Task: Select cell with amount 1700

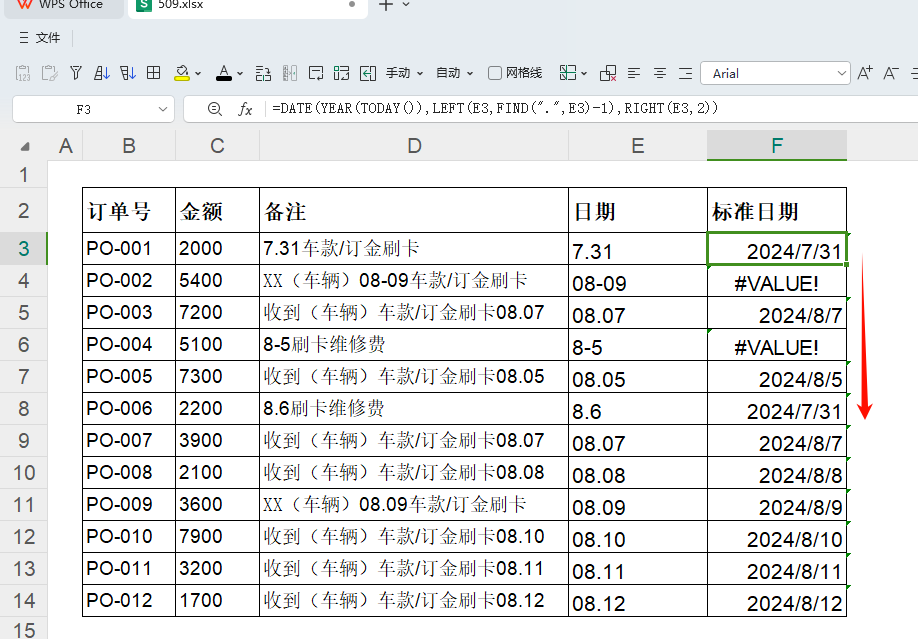Action: coord(217,601)
